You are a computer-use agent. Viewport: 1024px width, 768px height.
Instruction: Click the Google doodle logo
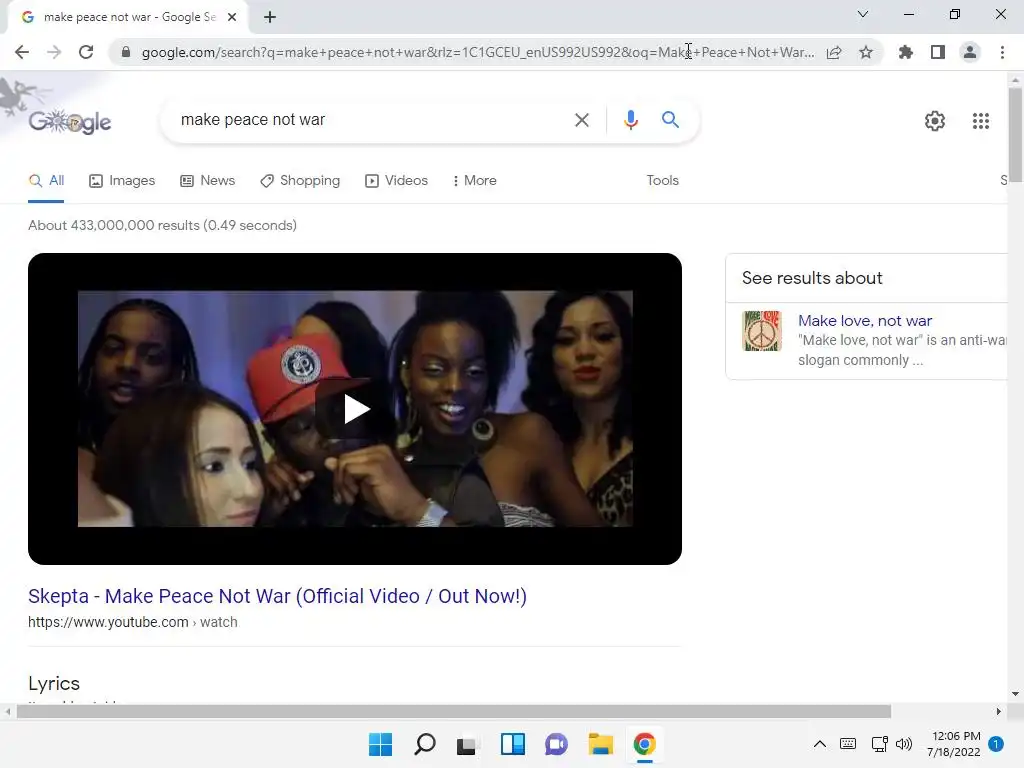pos(70,121)
